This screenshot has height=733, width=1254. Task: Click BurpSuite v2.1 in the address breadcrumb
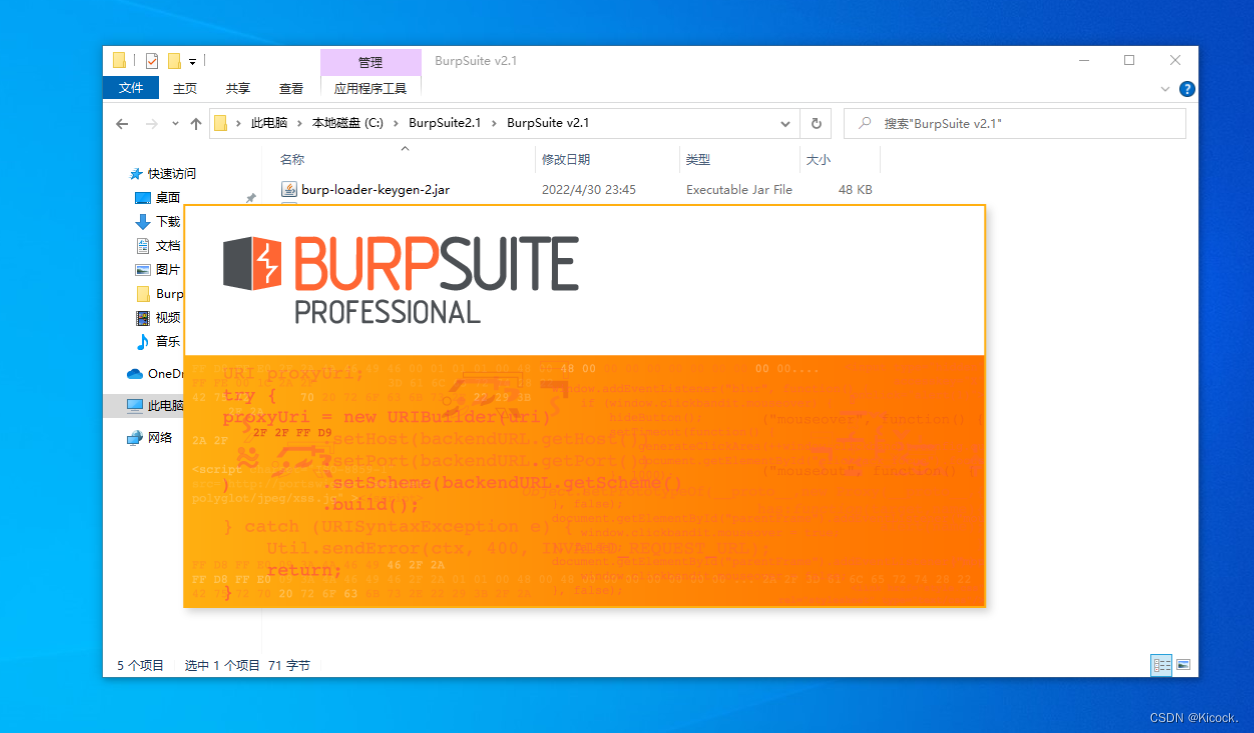pos(548,123)
